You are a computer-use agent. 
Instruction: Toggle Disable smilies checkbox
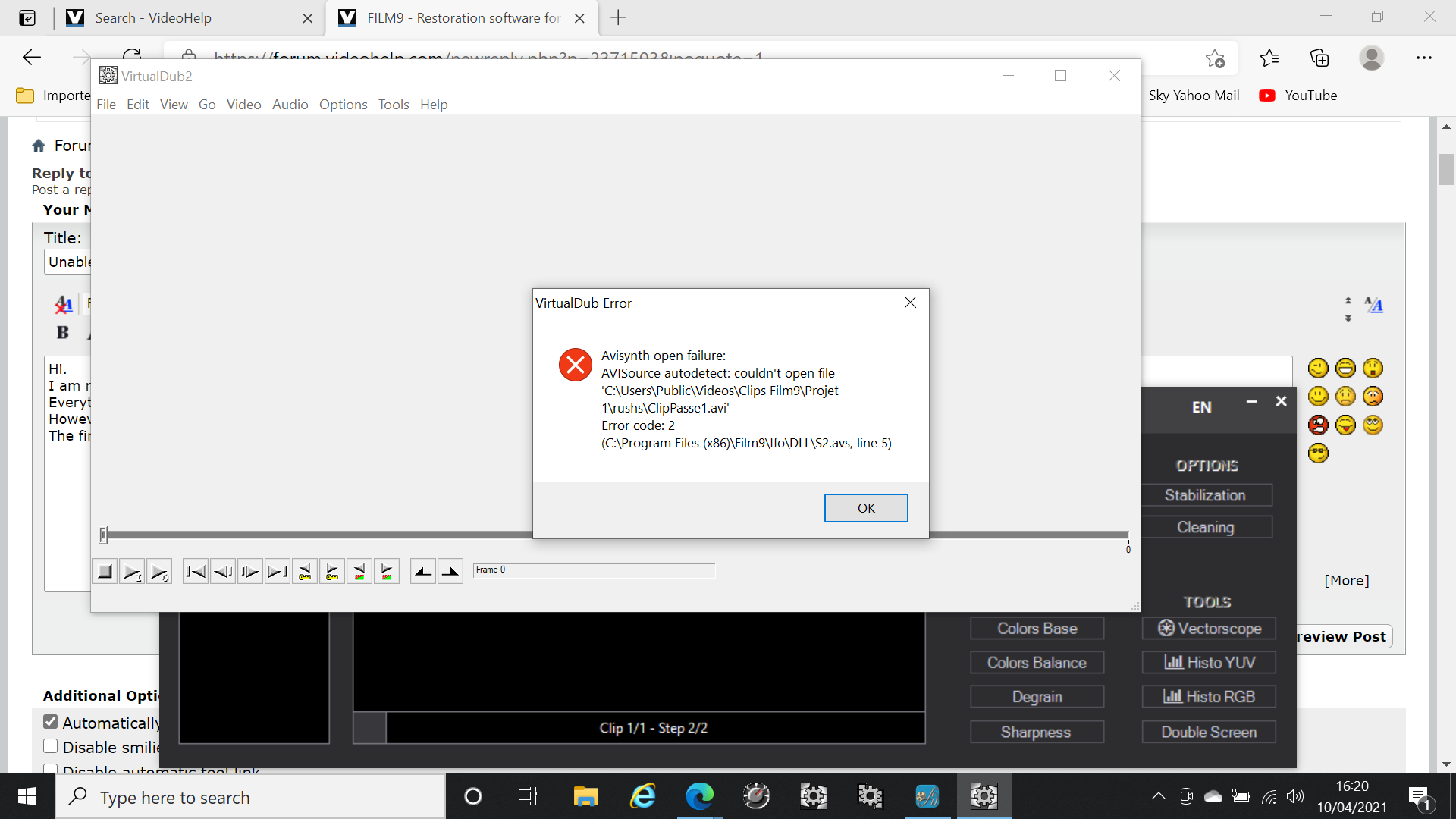point(51,746)
